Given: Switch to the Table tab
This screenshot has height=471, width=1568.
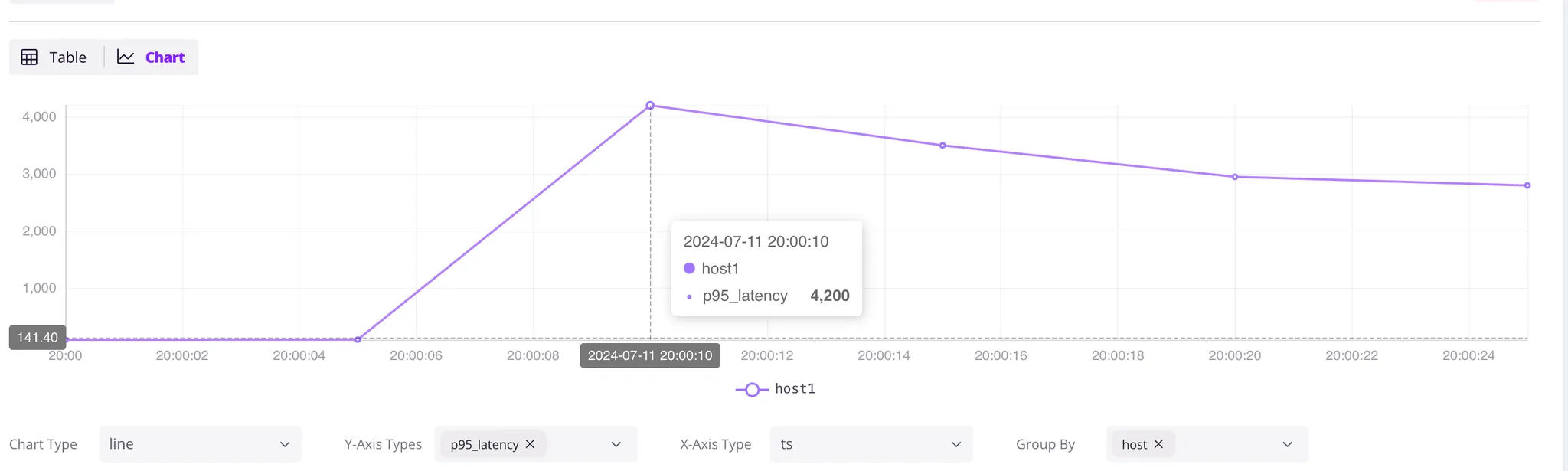Looking at the screenshot, I should tap(67, 57).
